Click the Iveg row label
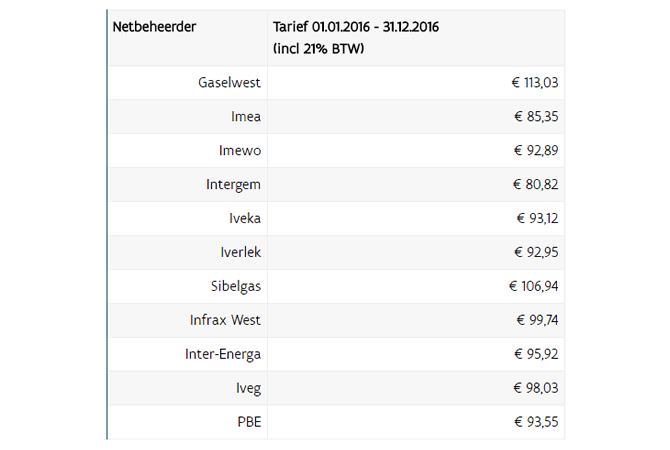 pyautogui.click(x=248, y=388)
